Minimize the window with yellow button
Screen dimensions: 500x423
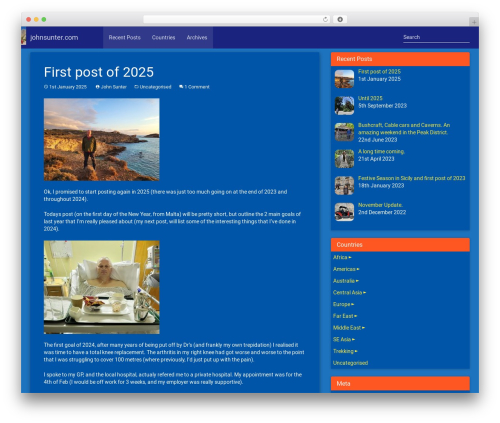[36, 19]
